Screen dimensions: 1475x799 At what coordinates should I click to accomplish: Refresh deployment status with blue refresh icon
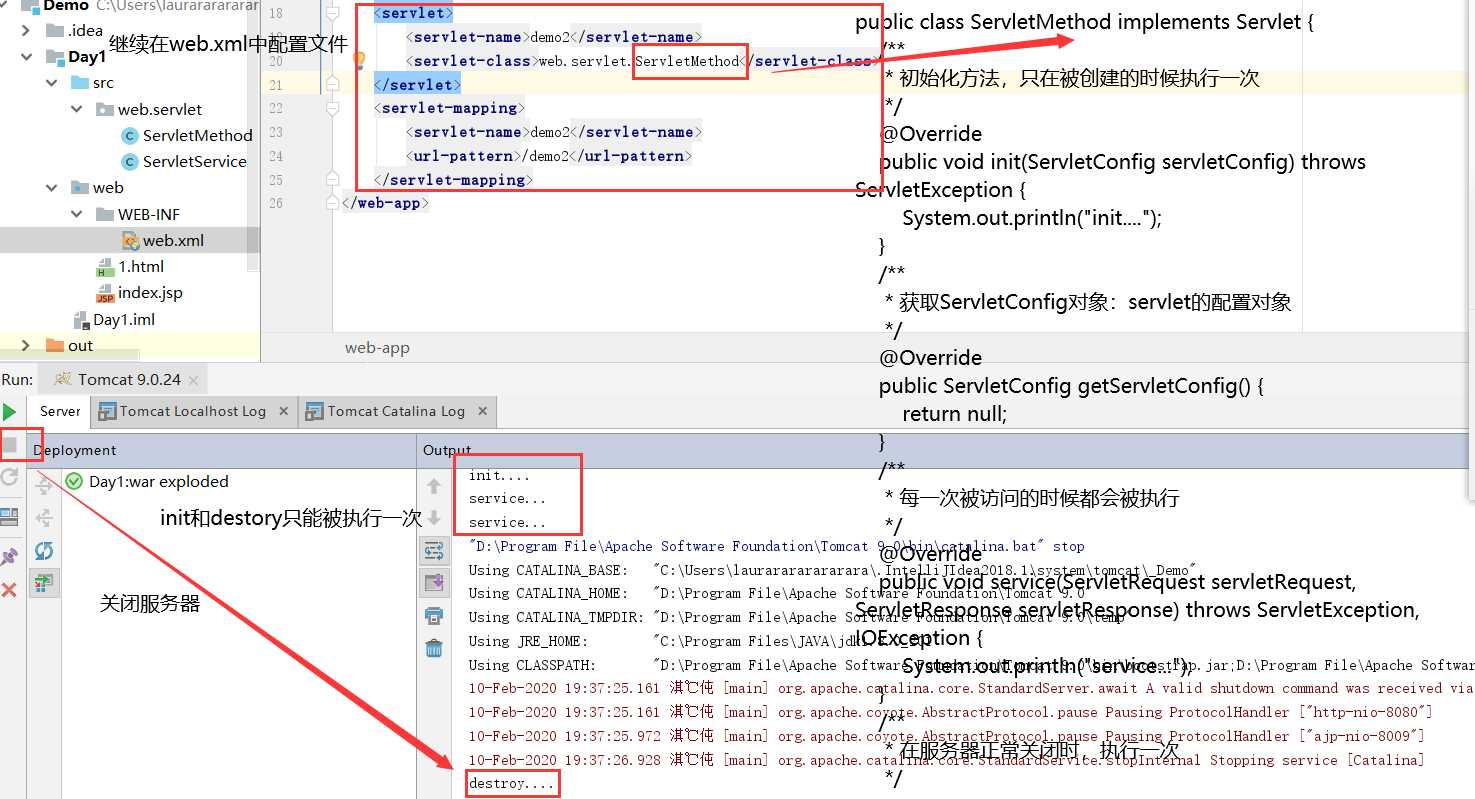point(44,551)
